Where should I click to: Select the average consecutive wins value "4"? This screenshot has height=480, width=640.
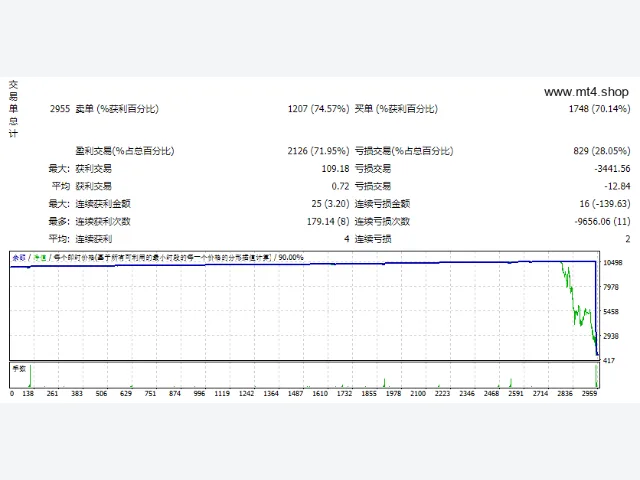pyautogui.click(x=347, y=239)
